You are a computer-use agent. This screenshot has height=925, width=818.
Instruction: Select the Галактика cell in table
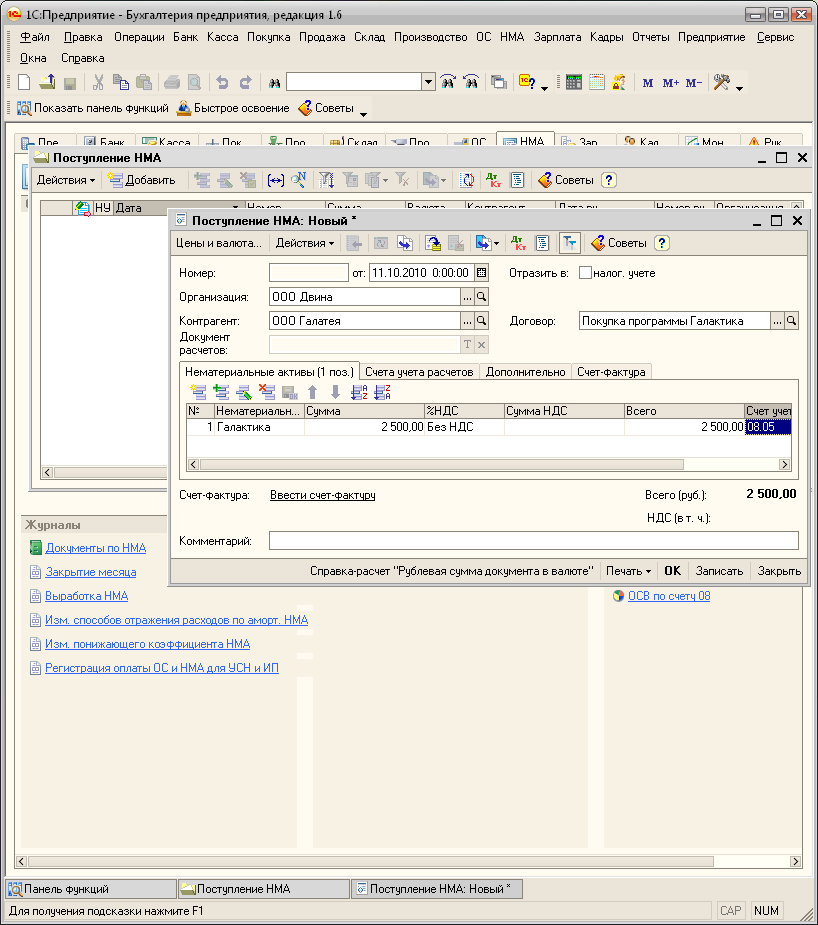[259, 427]
